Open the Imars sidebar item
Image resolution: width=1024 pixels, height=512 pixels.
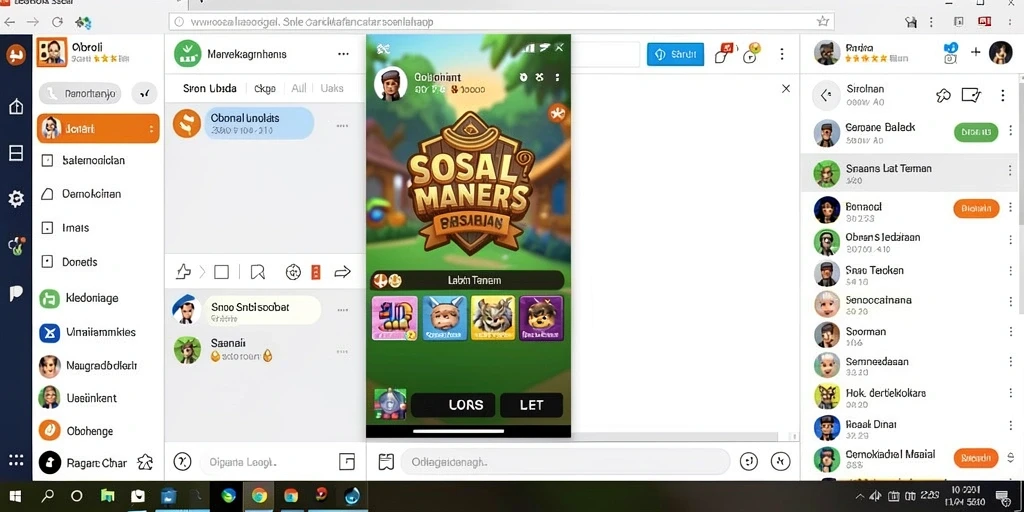pos(98,228)
